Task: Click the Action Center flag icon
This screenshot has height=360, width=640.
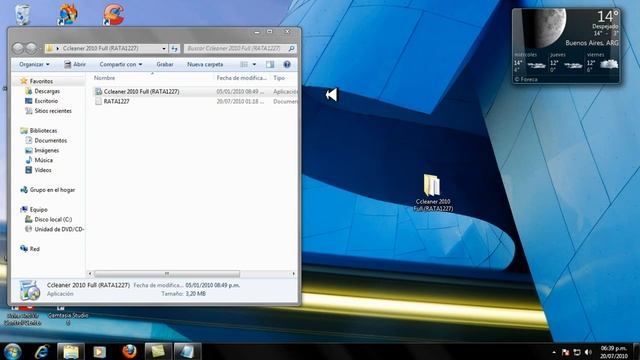Action: 565,352
